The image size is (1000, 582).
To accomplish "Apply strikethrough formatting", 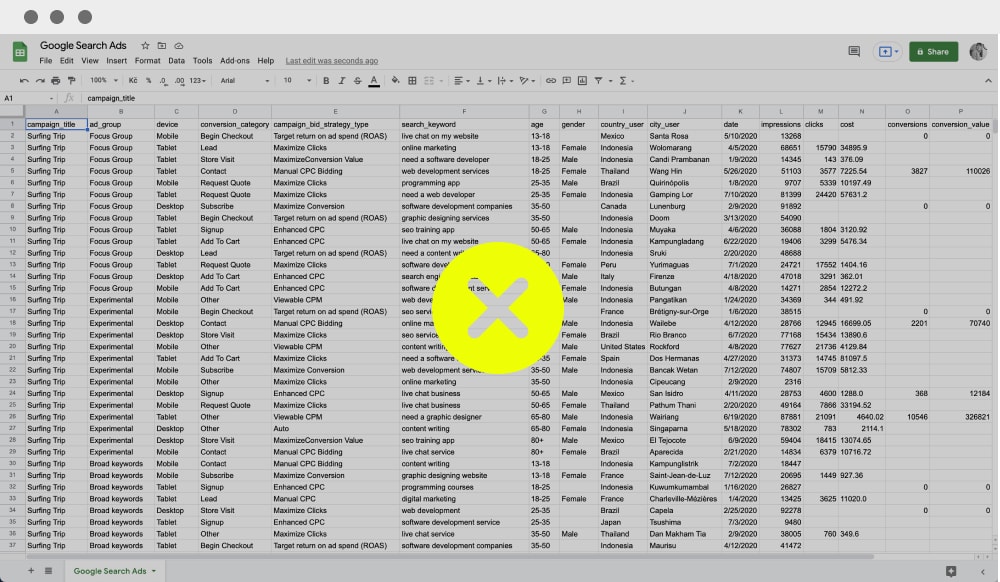I will pyautogui.click(x=357, y=81).
